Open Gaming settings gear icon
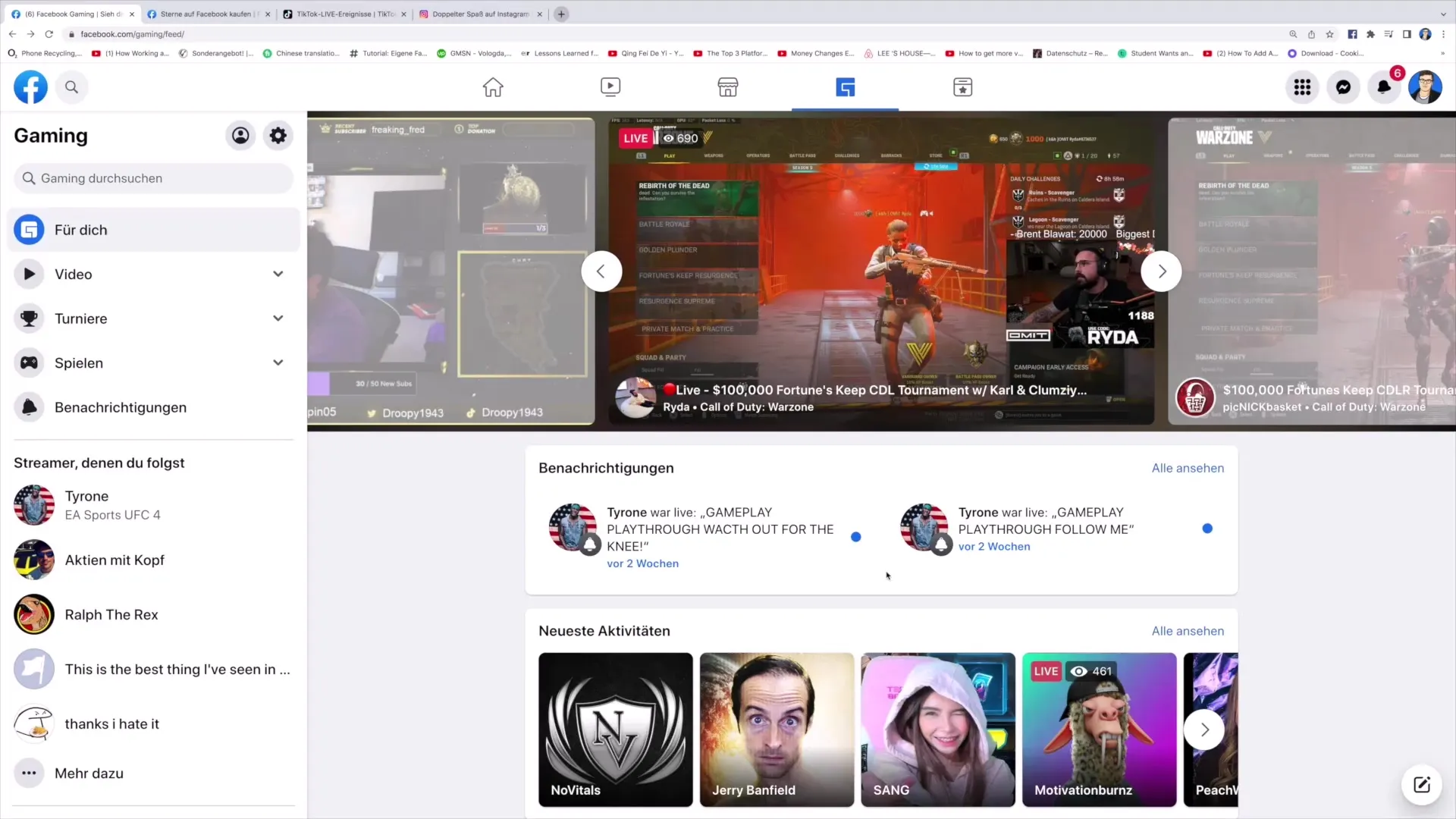1456x819 pixels. tap(278, 136)
